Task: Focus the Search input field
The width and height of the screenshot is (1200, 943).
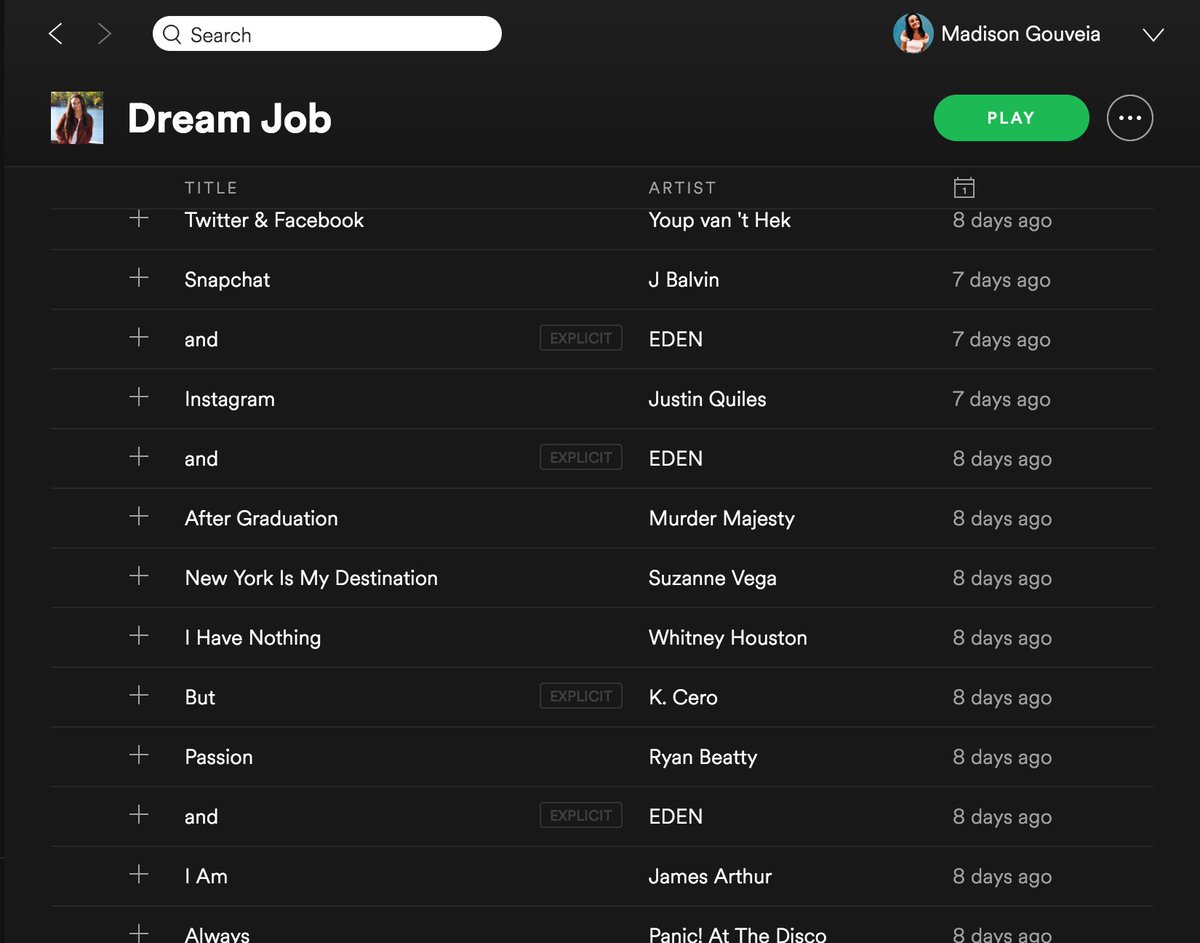Action: click(327, 34)
